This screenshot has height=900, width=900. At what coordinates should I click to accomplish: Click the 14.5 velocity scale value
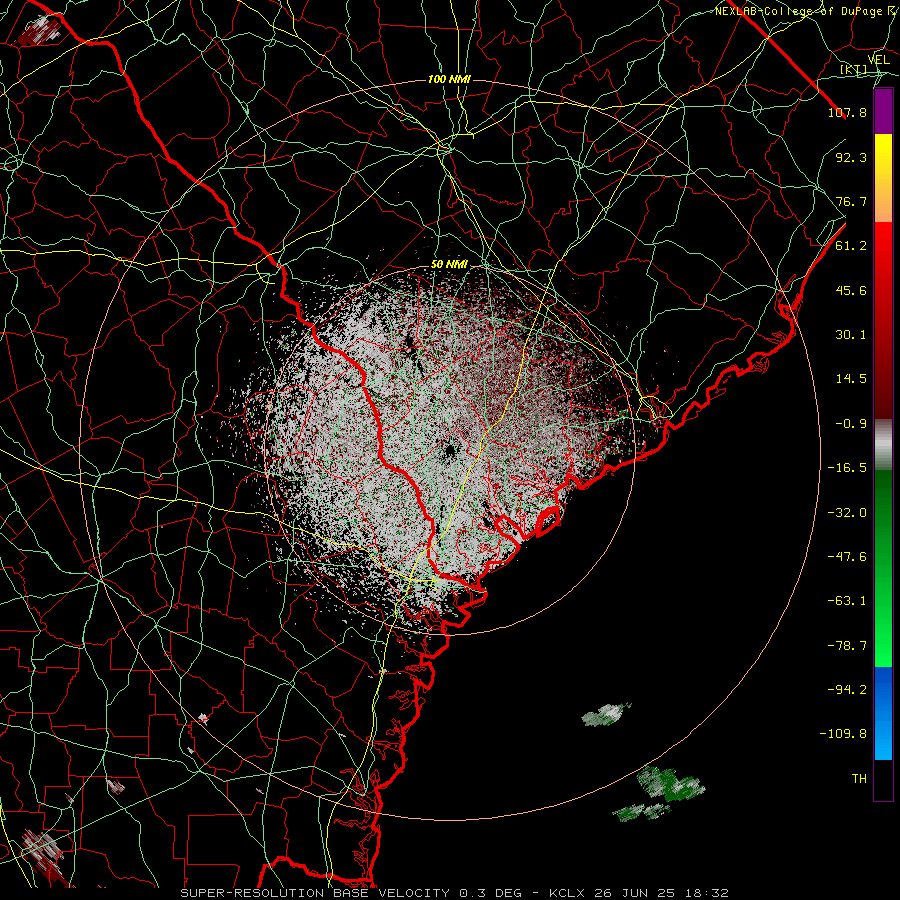851,379
